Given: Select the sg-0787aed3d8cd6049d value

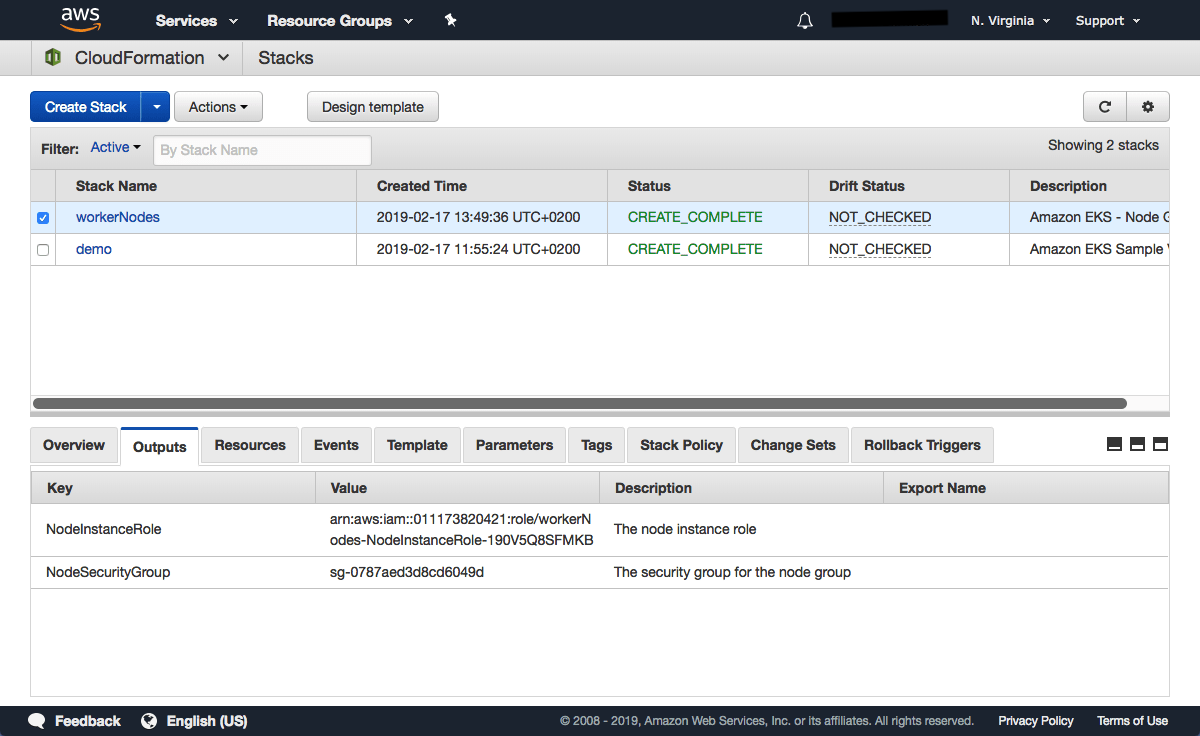Looking at the screenshot, I should point(407,572).
